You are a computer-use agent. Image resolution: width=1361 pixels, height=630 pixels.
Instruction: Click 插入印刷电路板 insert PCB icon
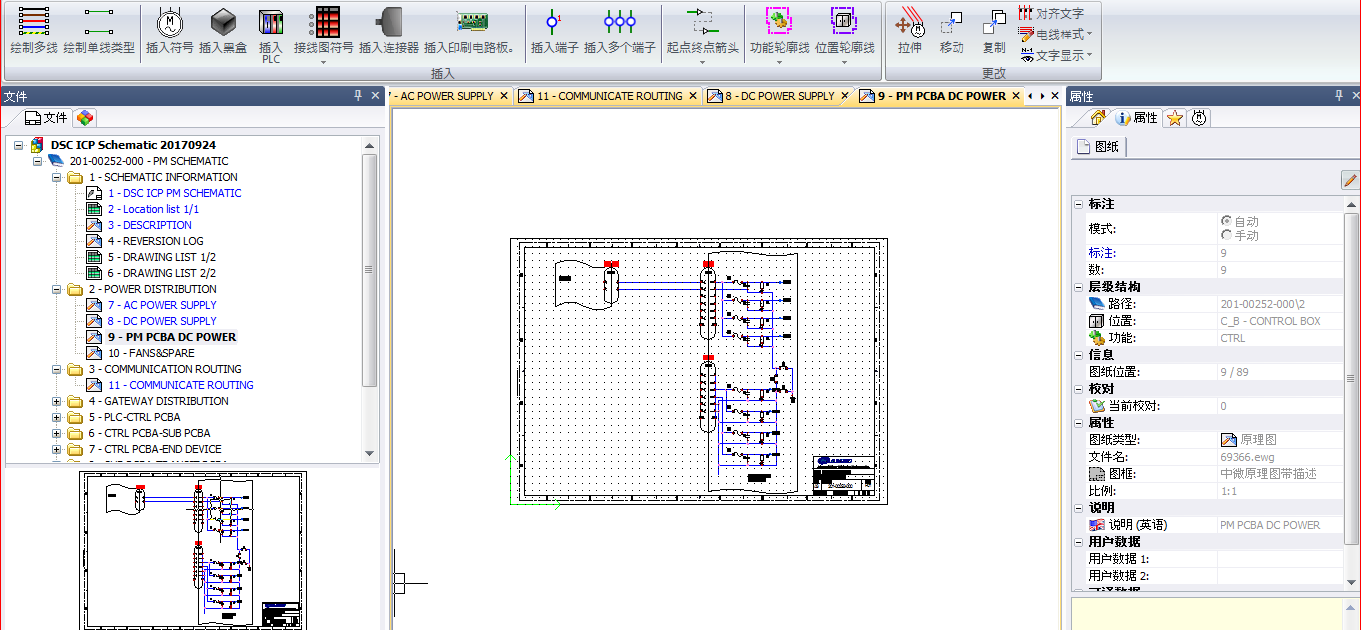tap(471, 30)
